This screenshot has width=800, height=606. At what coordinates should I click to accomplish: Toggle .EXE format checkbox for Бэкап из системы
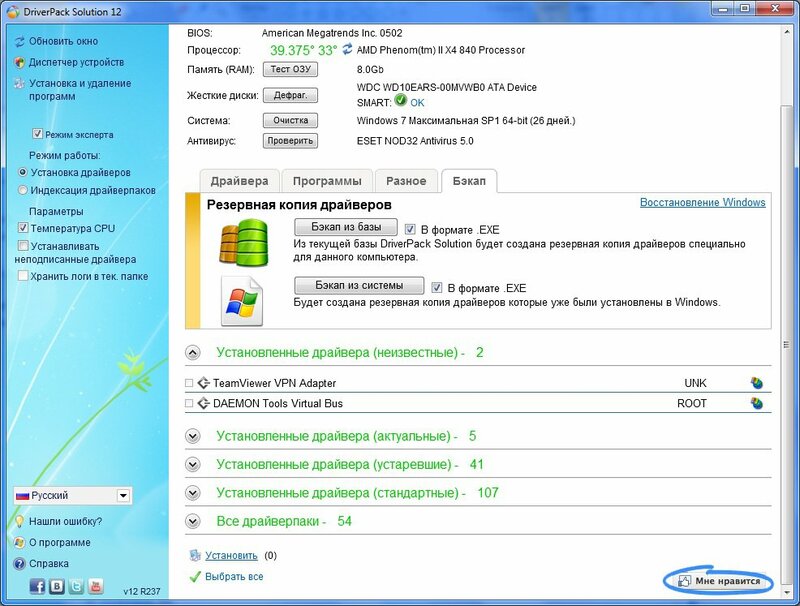click(437, 287)
